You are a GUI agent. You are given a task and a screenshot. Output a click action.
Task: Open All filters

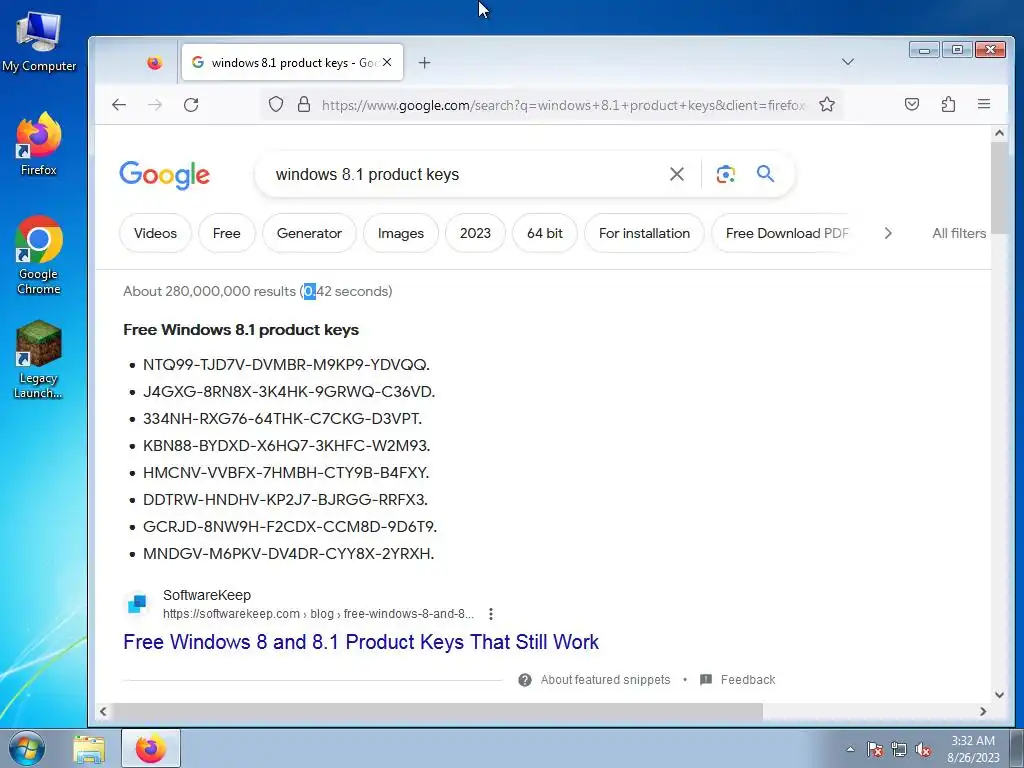click(x=959, y=233)
